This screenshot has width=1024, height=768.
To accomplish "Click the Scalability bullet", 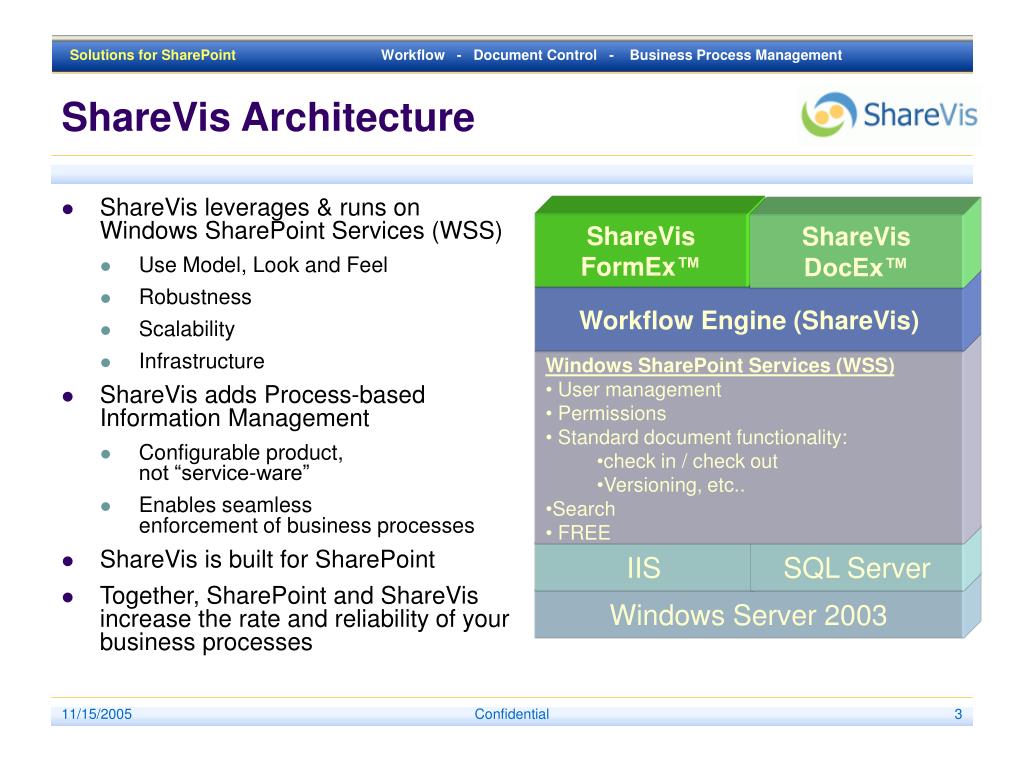I will pos(187,329).
